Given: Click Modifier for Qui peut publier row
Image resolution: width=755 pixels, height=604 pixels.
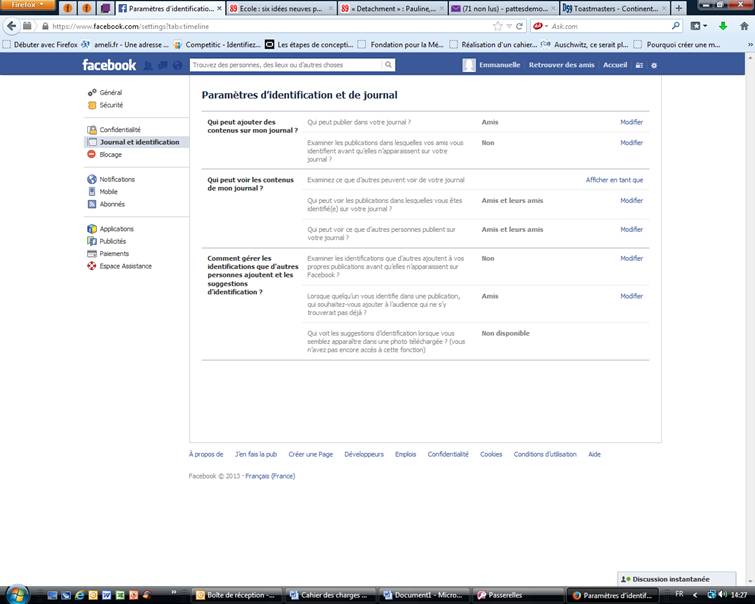Looking at the screenshot, I should [x=631, y=122].
